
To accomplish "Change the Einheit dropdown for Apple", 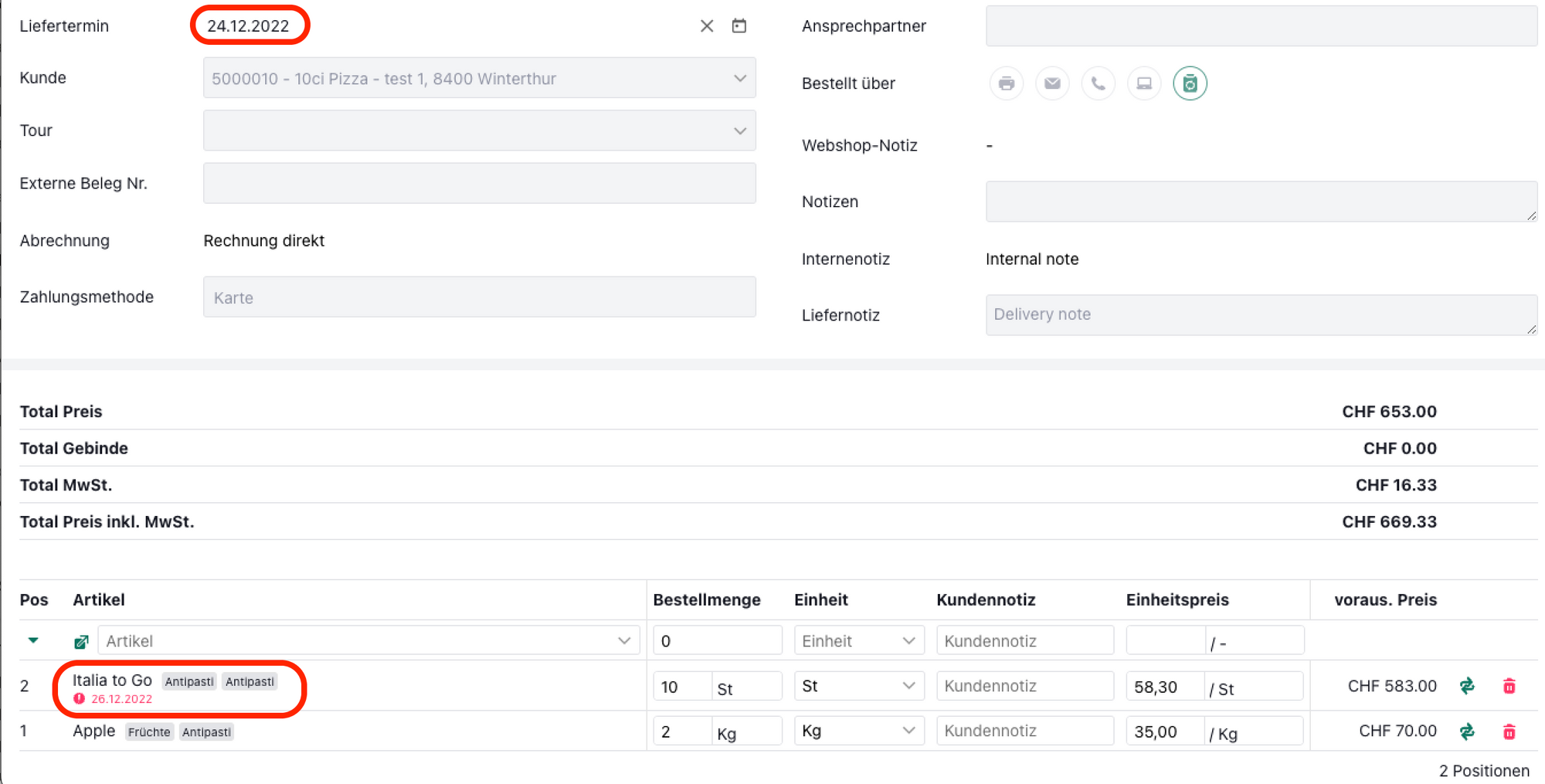I will click(x=858, y=731).
